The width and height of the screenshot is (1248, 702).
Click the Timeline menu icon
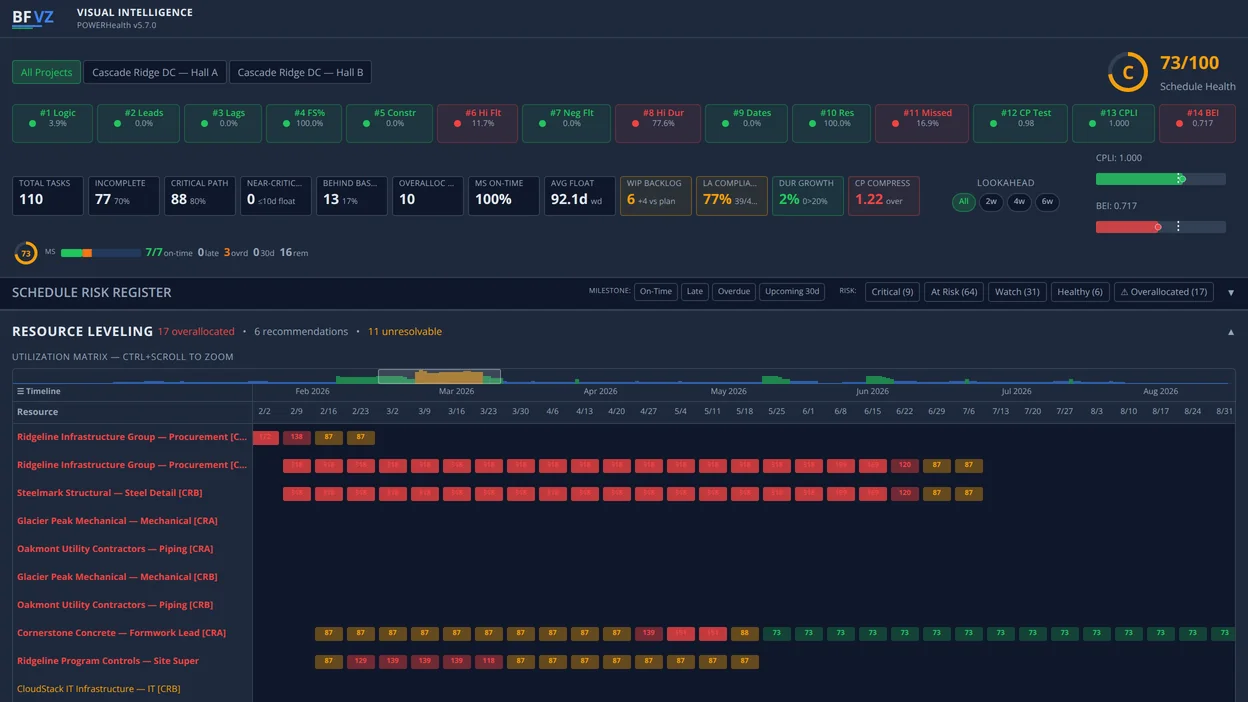[20, 391]
